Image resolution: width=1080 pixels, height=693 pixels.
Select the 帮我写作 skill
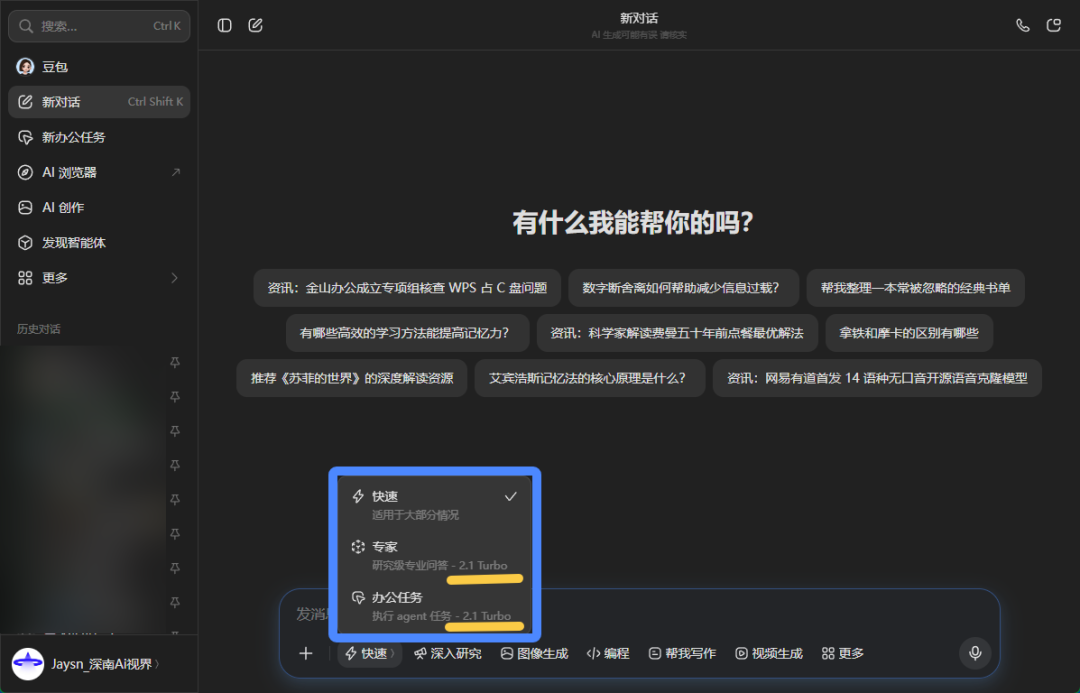point(683,653)
